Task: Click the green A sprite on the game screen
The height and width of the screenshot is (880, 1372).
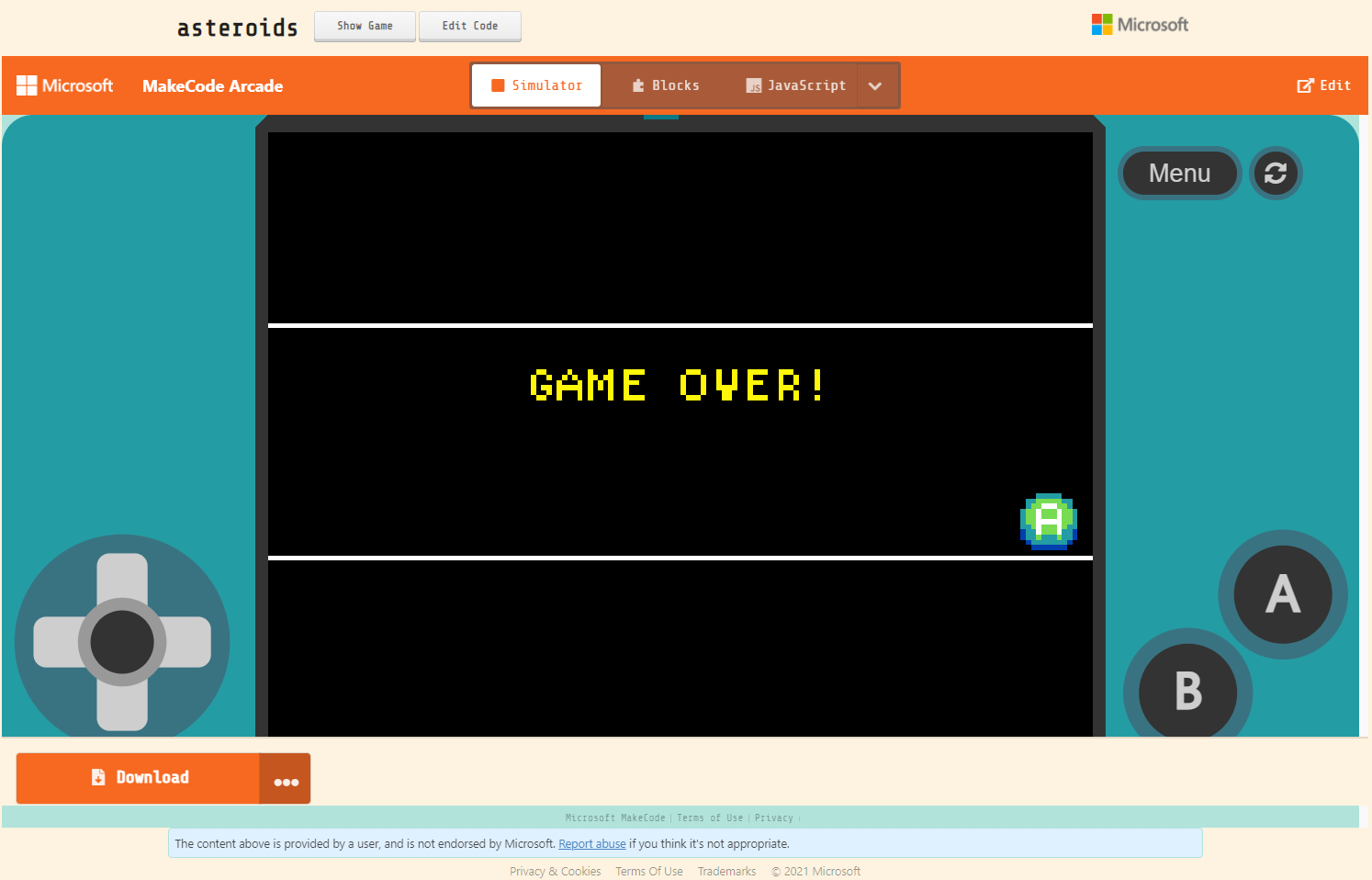Action: pyautogui.click(x=1048, y=521)
